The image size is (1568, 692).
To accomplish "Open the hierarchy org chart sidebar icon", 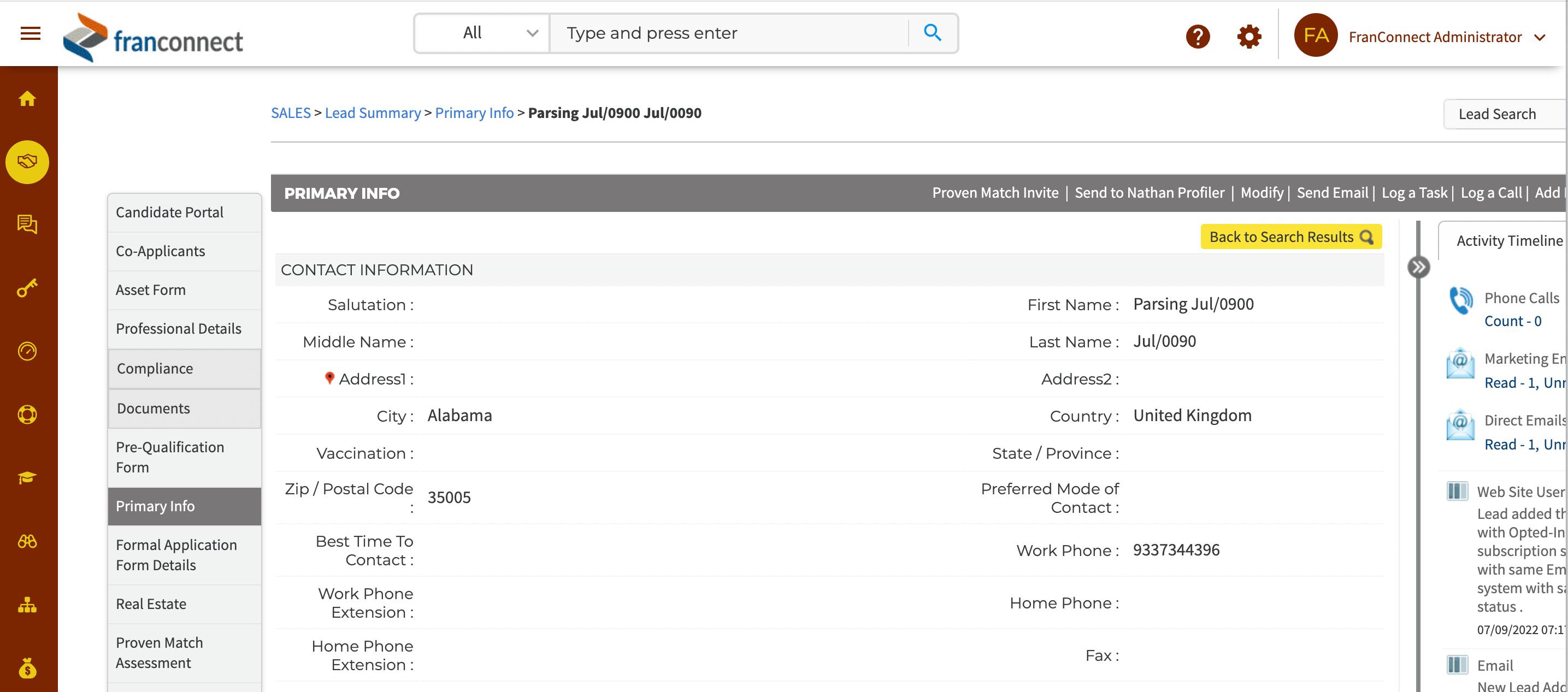I will (x=27, y=605).
